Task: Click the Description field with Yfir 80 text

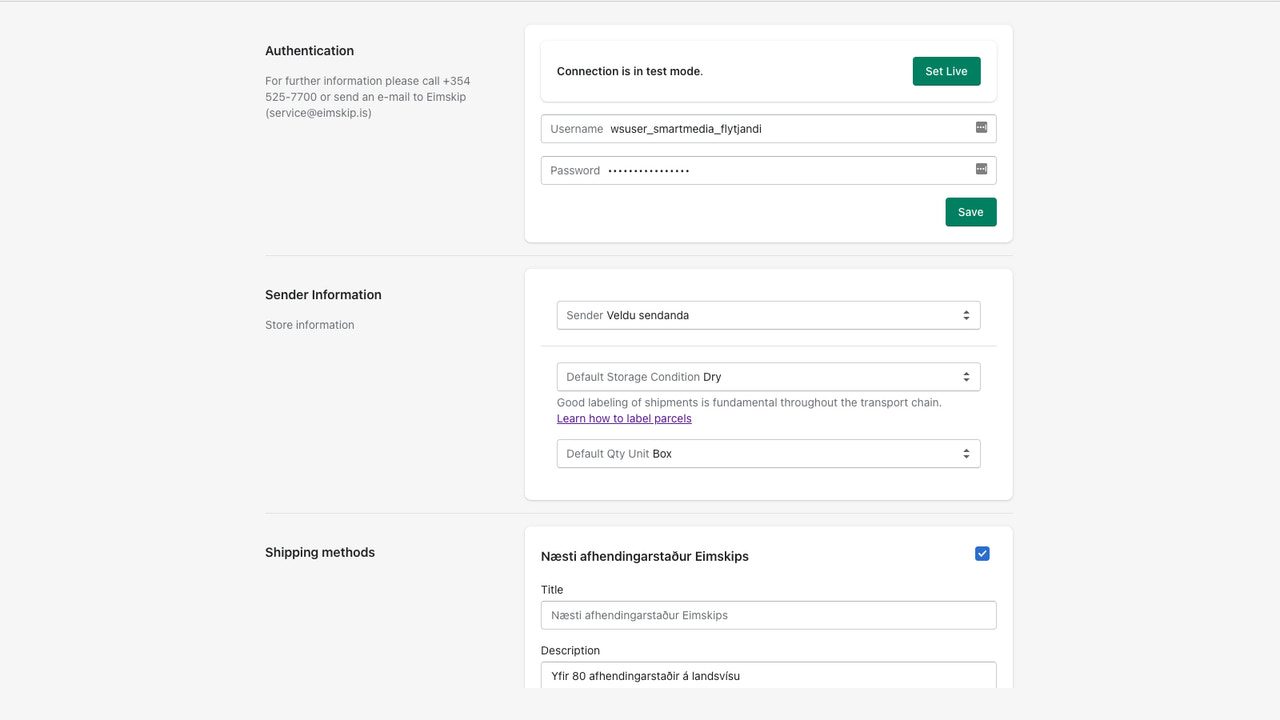Action: click(768, 675)
